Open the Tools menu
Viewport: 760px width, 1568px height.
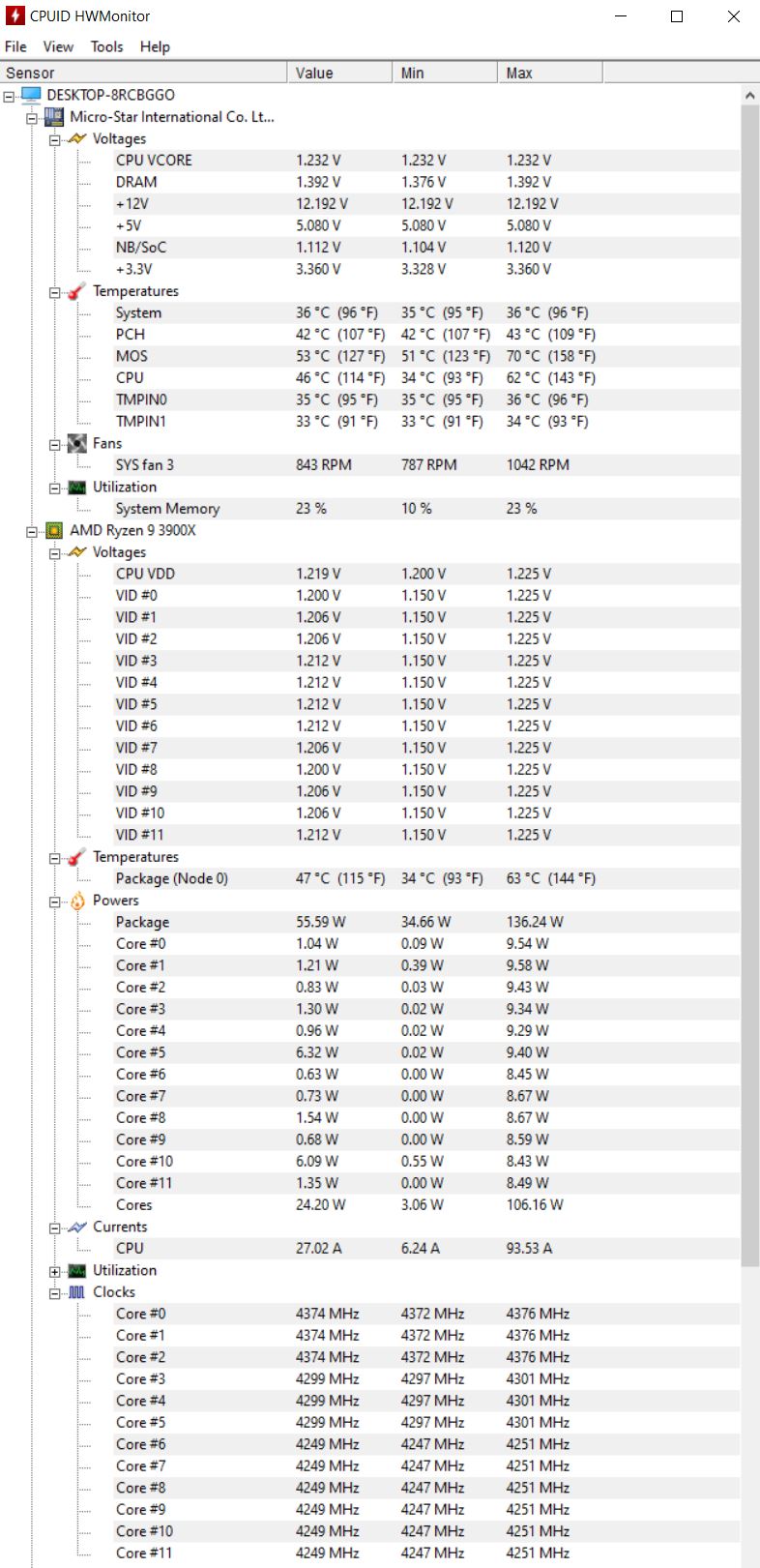point(106,46)
